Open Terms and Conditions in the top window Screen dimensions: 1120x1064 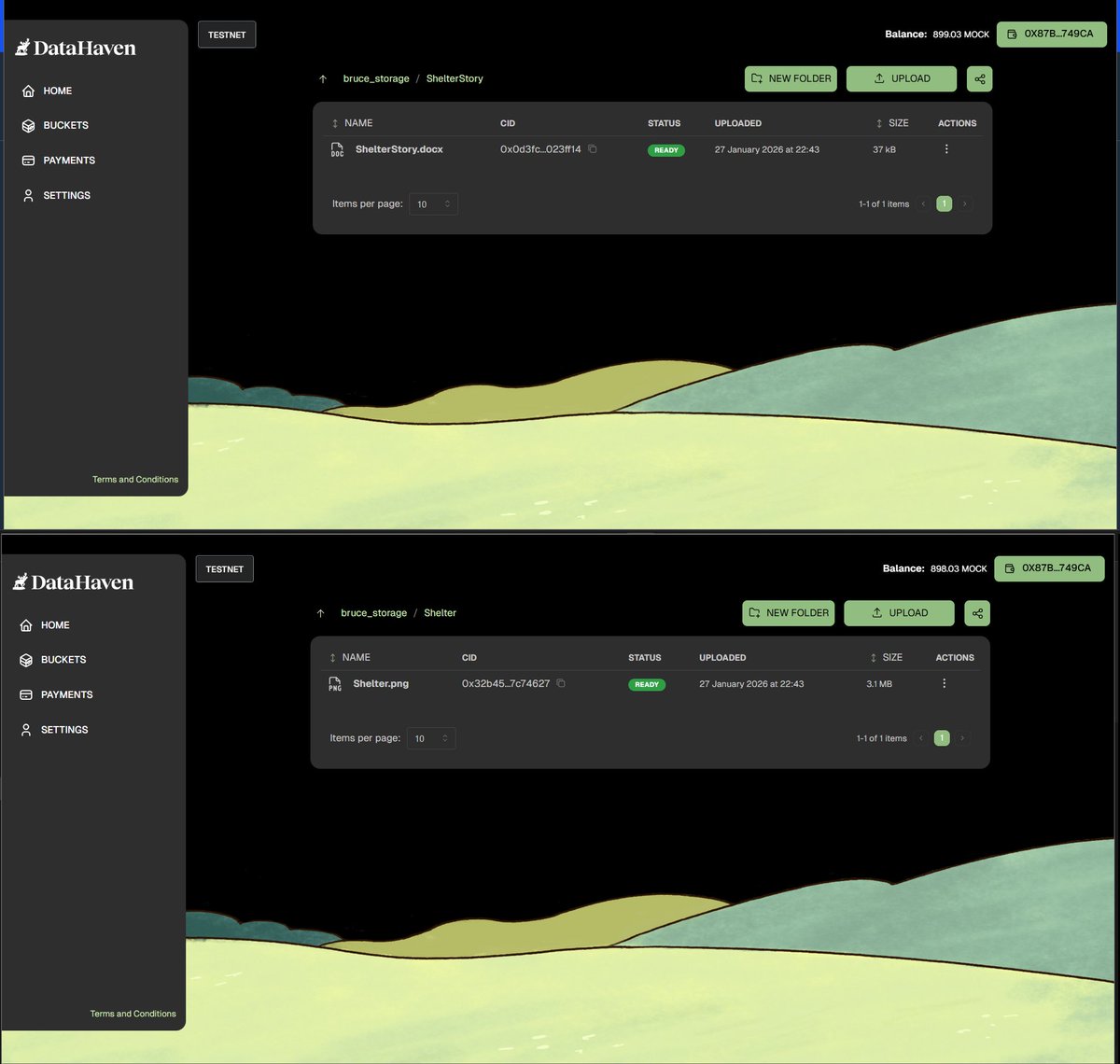[135, 480]
